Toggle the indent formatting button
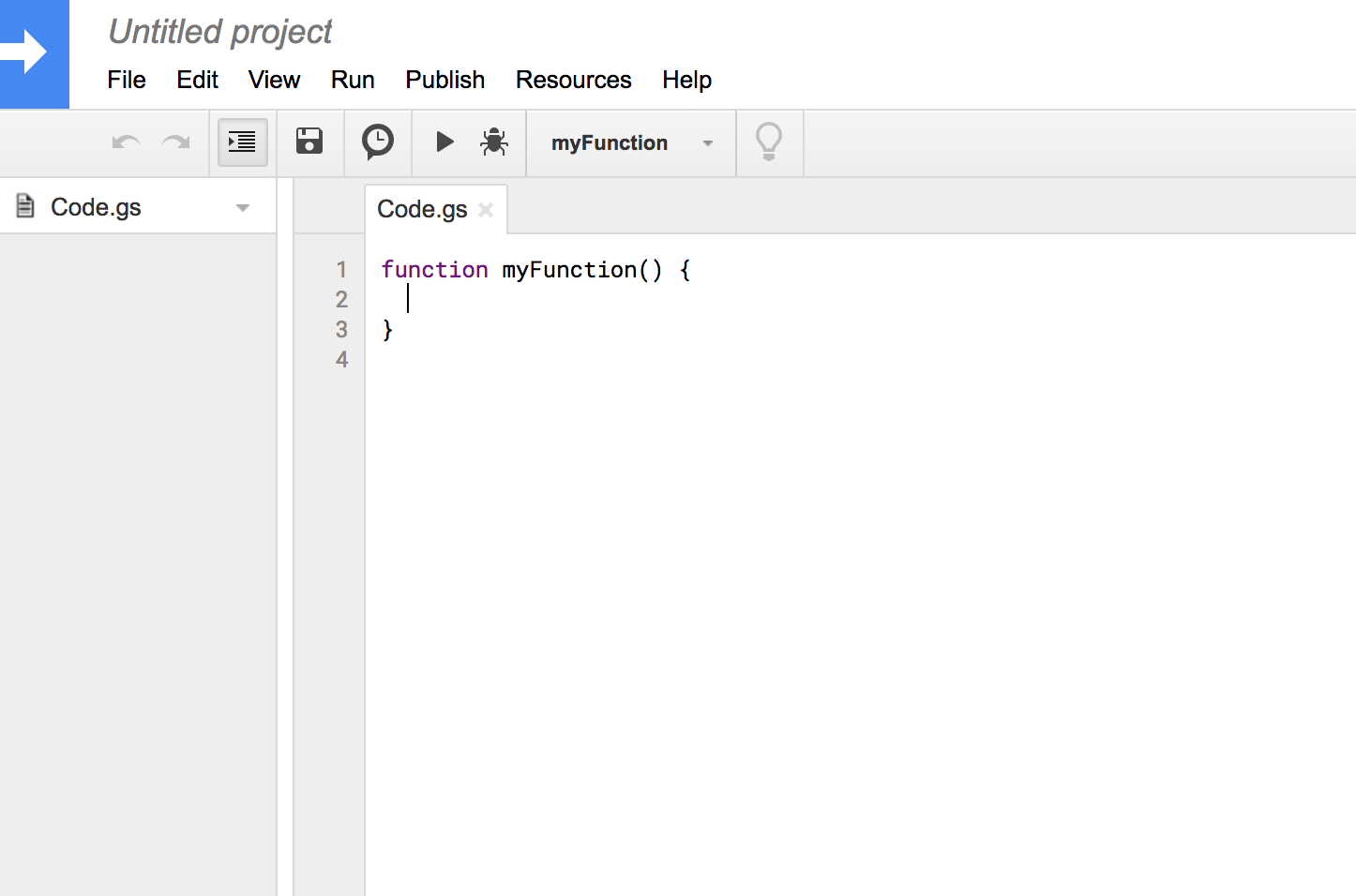Viewport: 1356px width, 896px height. [x=242, y=142]
